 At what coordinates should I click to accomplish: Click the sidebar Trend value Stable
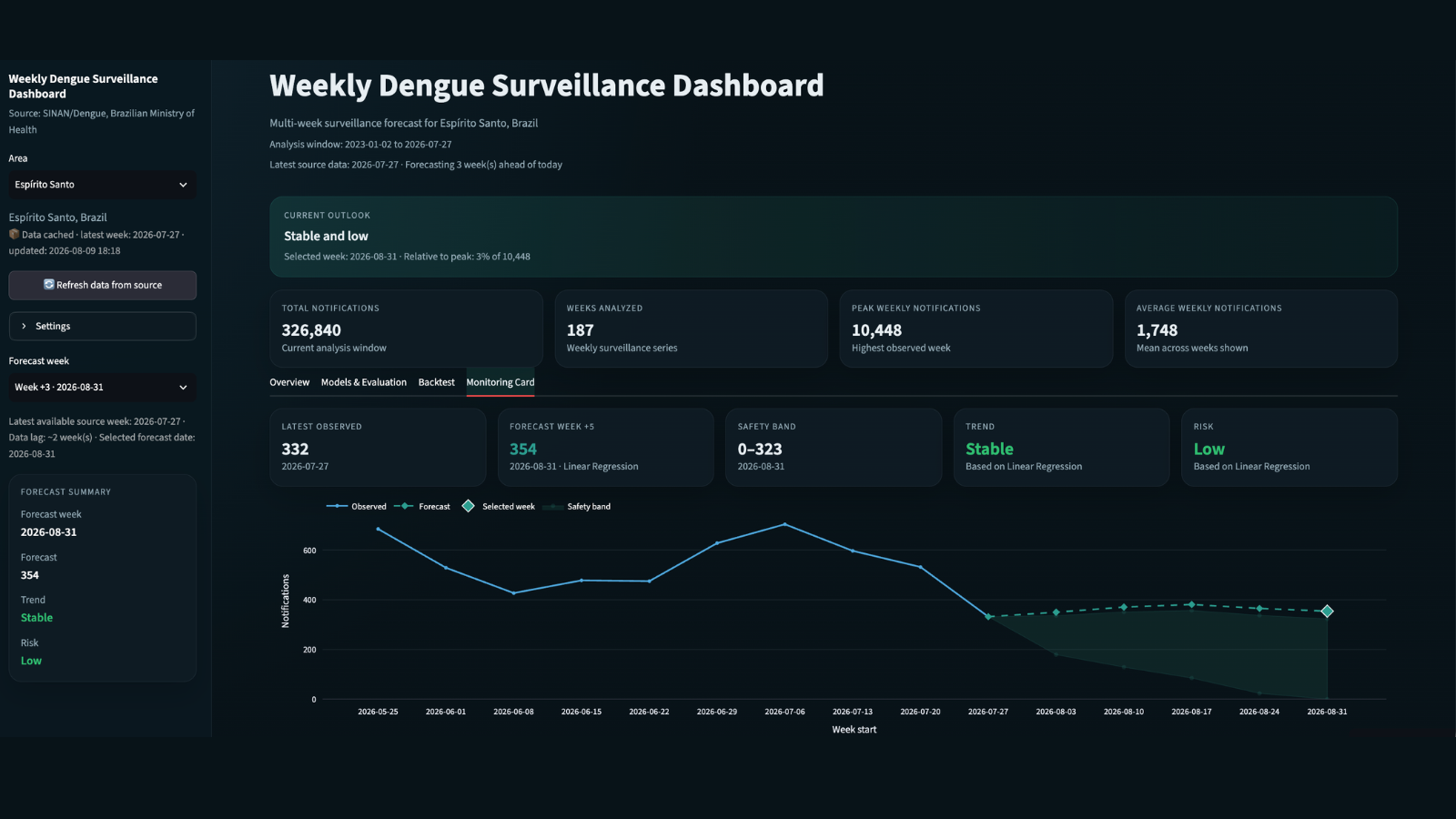36,618
